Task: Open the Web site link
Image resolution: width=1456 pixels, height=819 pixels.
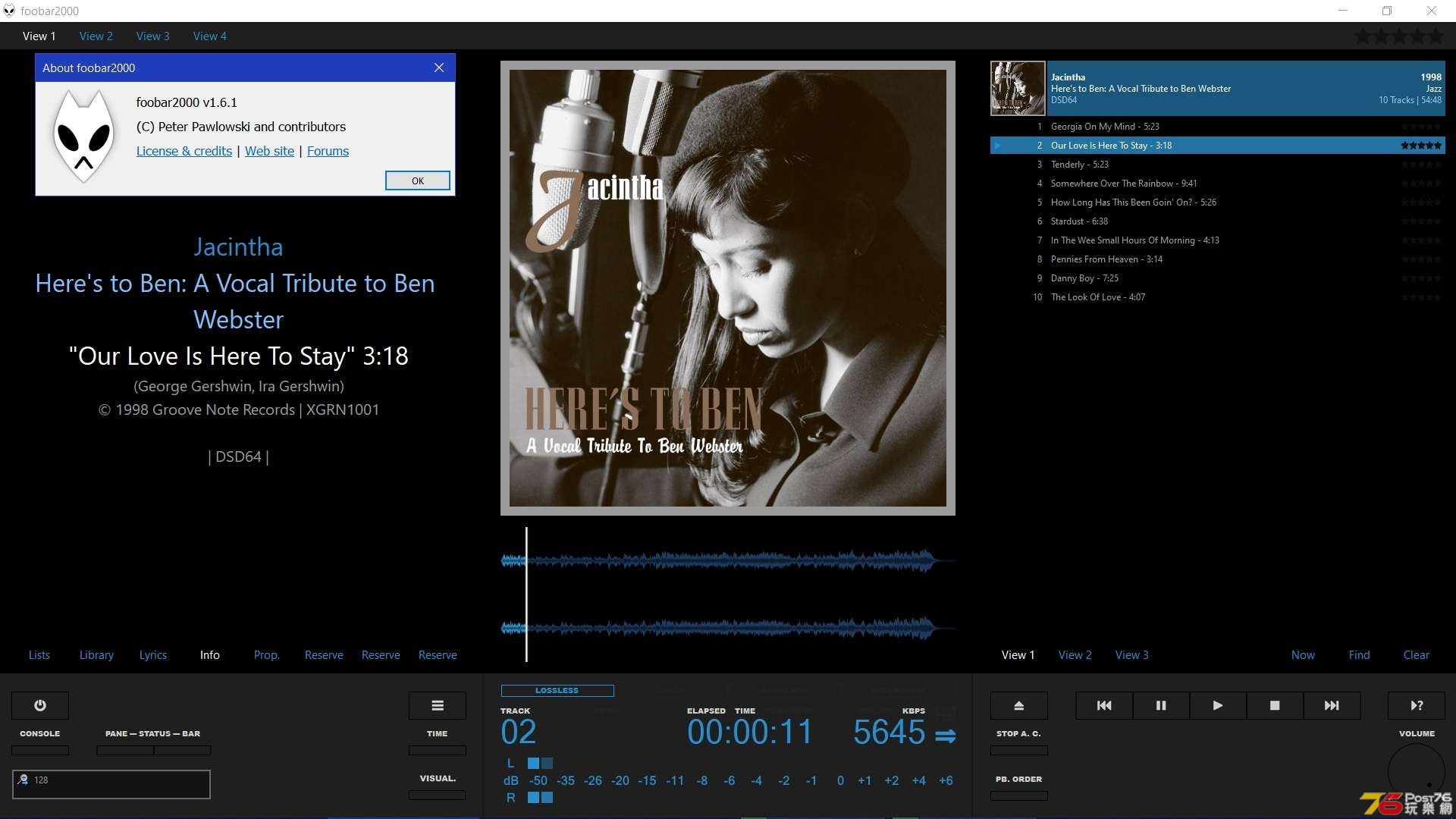Action: pyautogui.click(x=269, y=151)
